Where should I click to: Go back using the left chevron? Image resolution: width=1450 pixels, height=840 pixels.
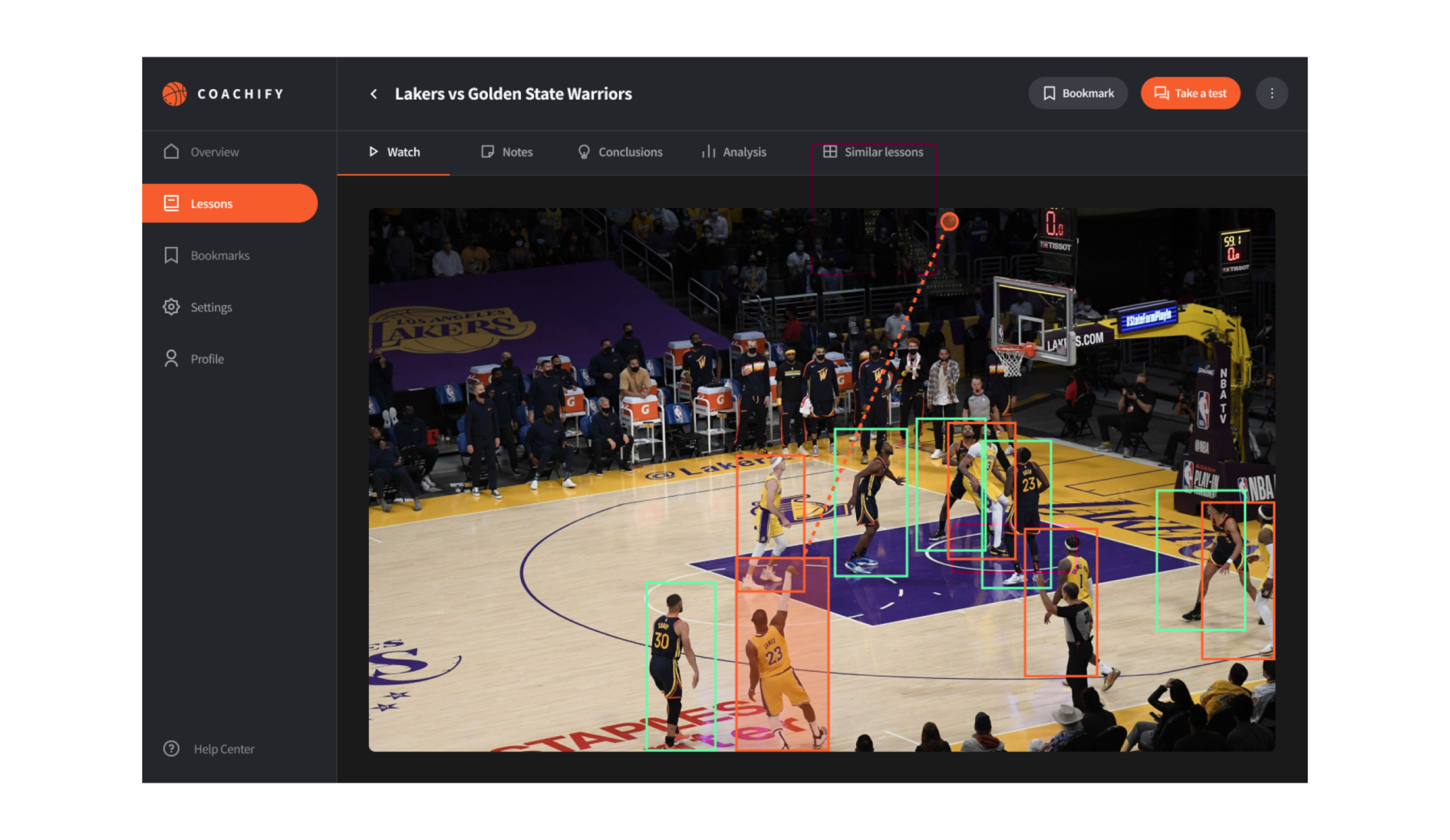(374, 93)
